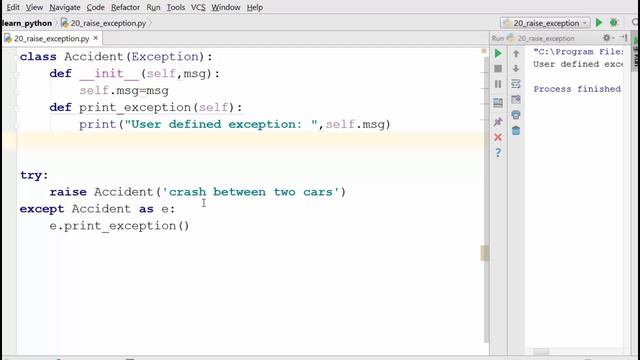Open the Edit menu
Viewport: 640px width, 360px height.
pyautogui.click(x=13, y=7)
